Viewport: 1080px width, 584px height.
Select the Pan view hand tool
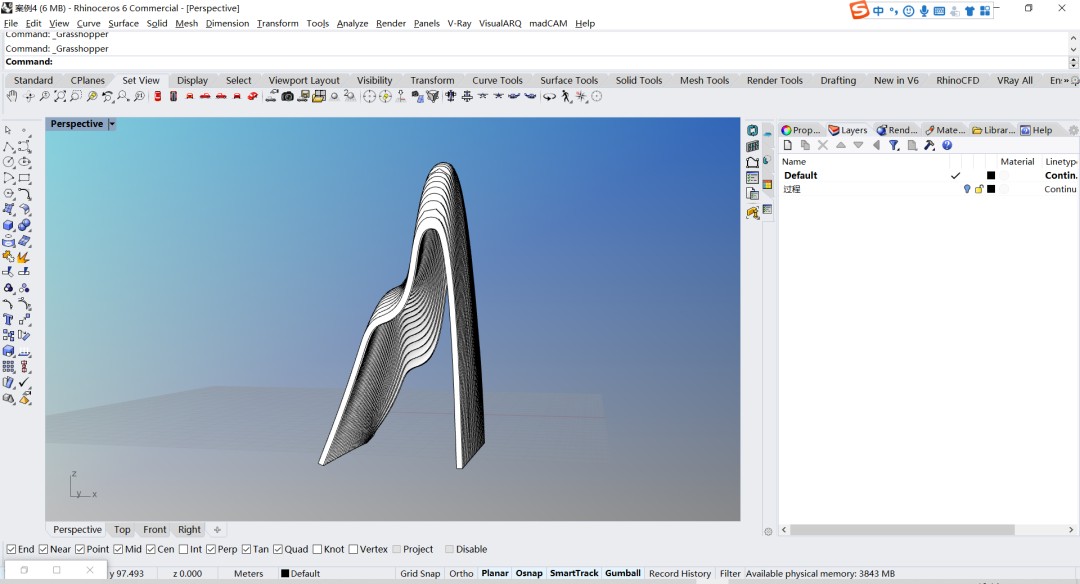click(x=12, y=96)
